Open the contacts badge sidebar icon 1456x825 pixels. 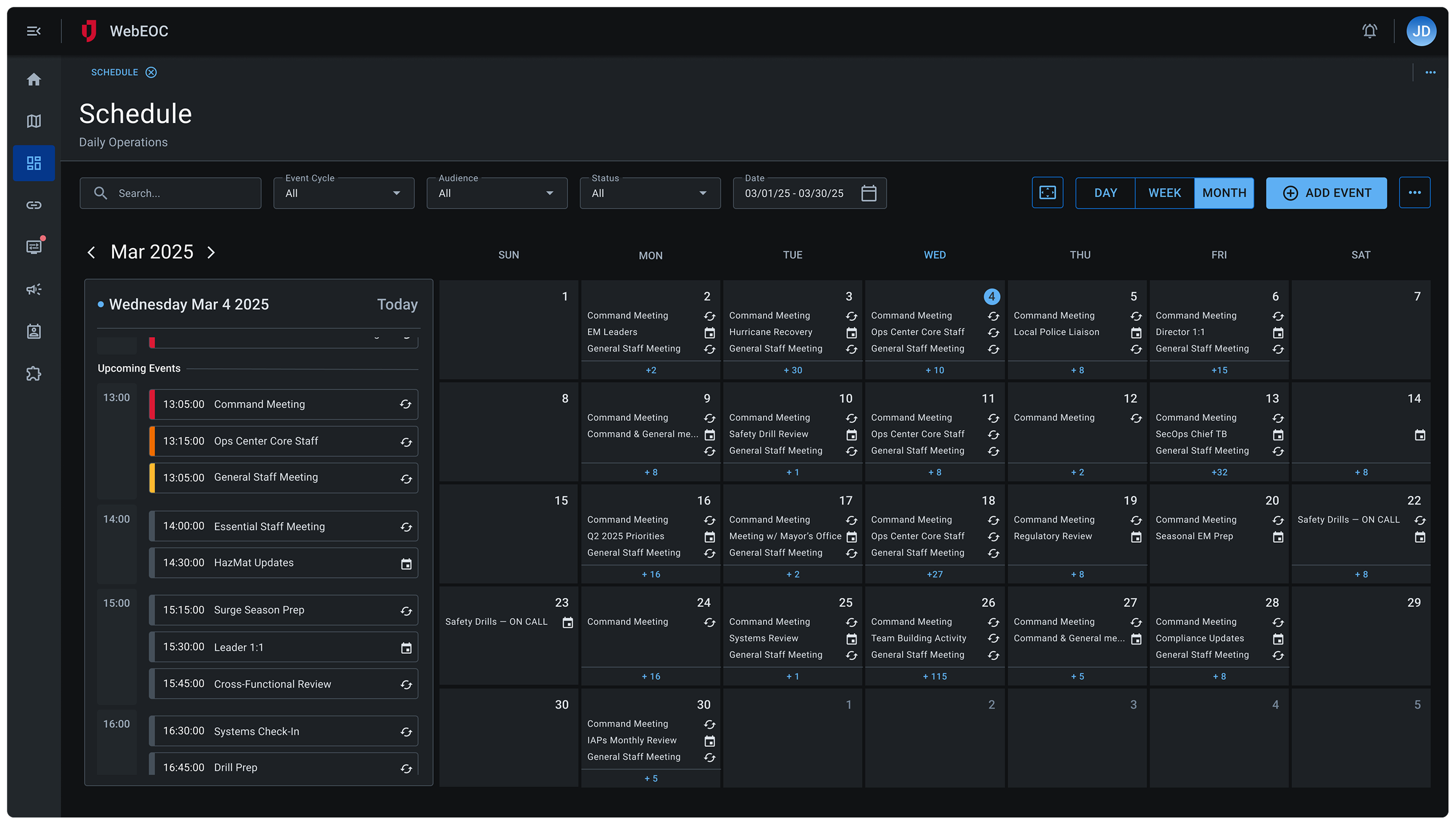[x=34, y=331]
